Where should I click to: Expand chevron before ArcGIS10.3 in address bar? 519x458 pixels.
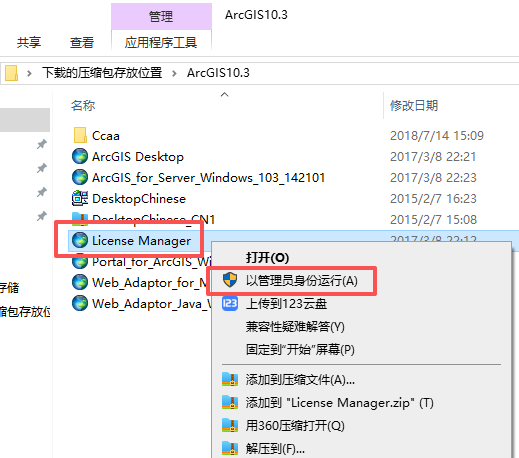point(174,73)
